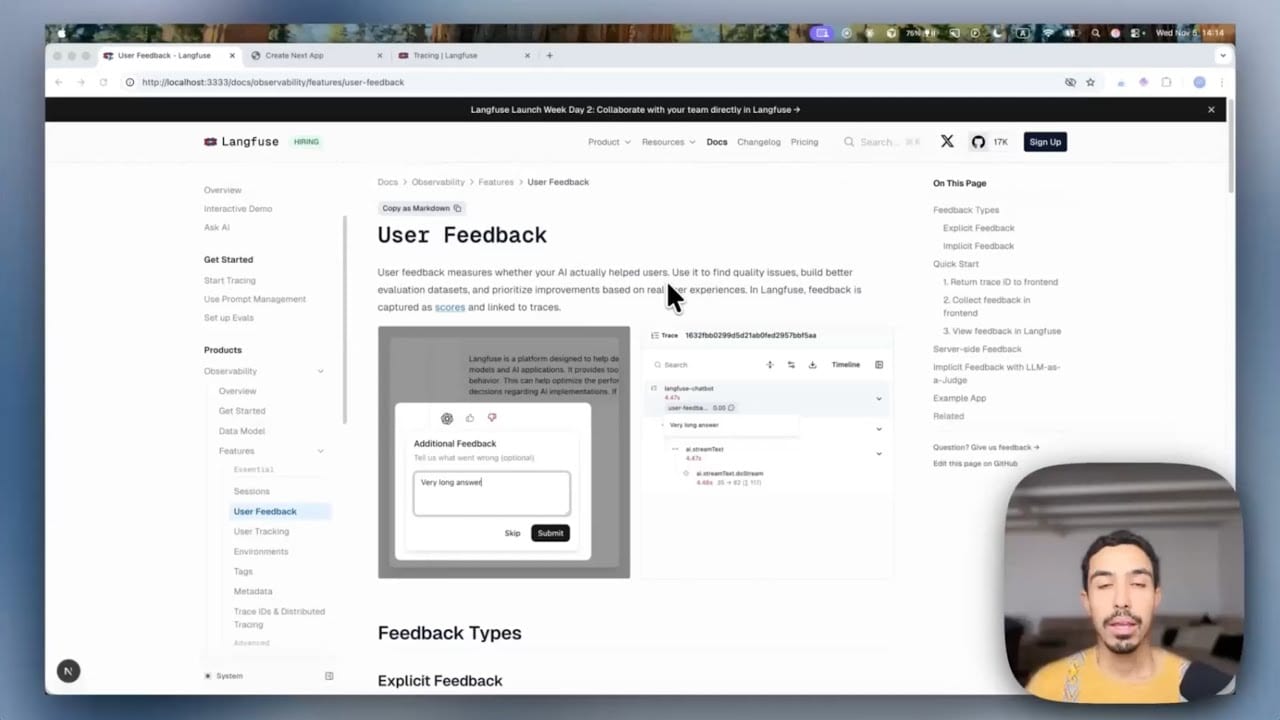Collapse the Observability sidebar section chevron
The width and height of the screenshot is (1280, 720).
point(321,371)
